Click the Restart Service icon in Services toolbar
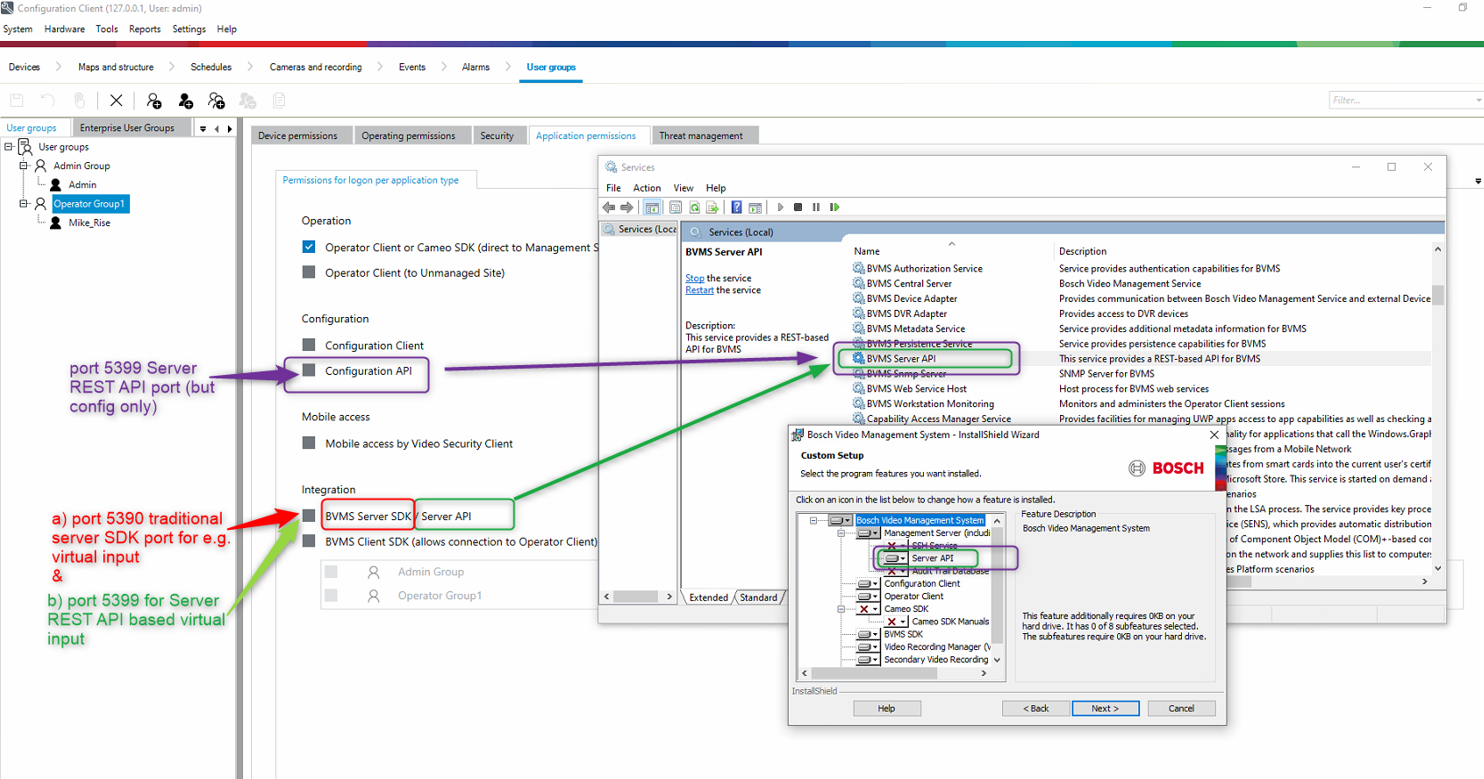Image resolution: width=1484 pixels, height=779 pixels. pyautogui.click(x=834, y=207)
